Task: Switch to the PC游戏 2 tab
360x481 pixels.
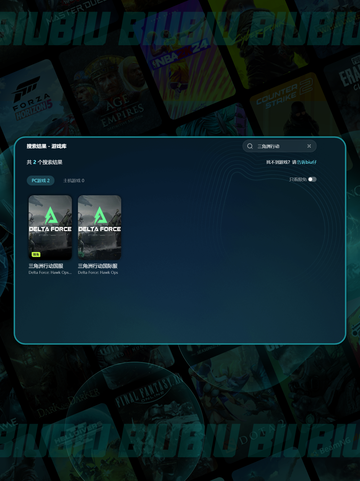Action: pos(41,180)
